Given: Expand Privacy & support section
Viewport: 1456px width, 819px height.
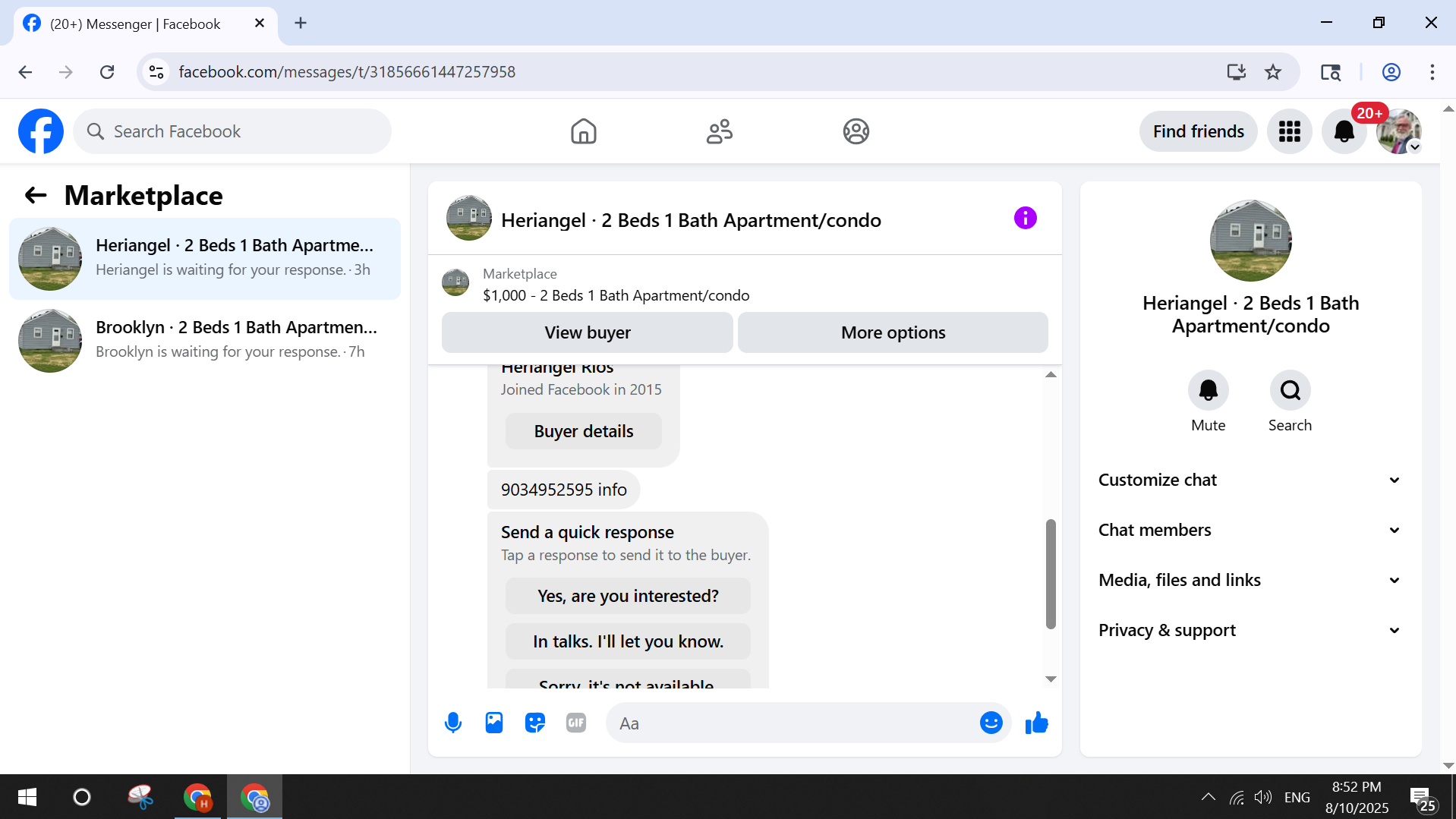Looking at the screenshot, I should 1250,630.
